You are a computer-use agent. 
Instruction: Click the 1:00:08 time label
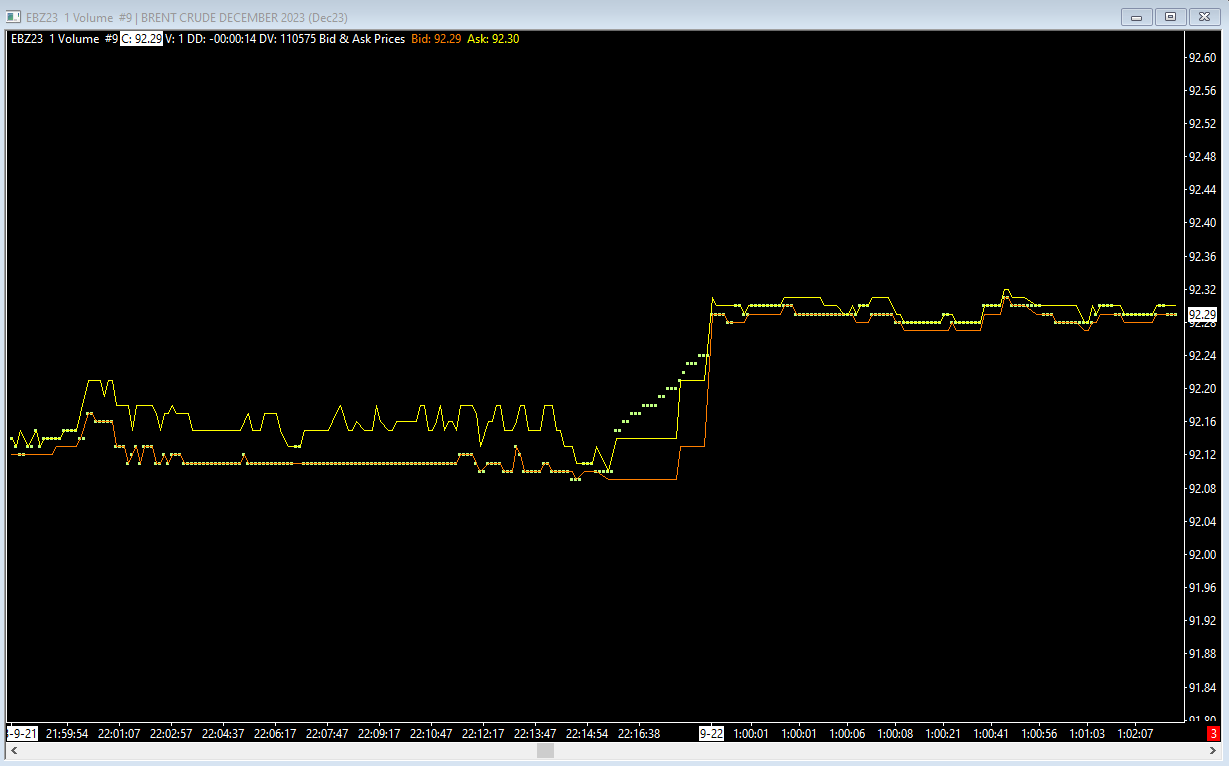[895, 733]
